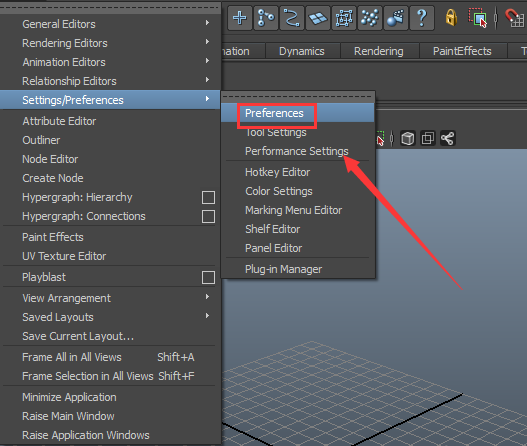Choose Raise Main Window

click(110, 416)
